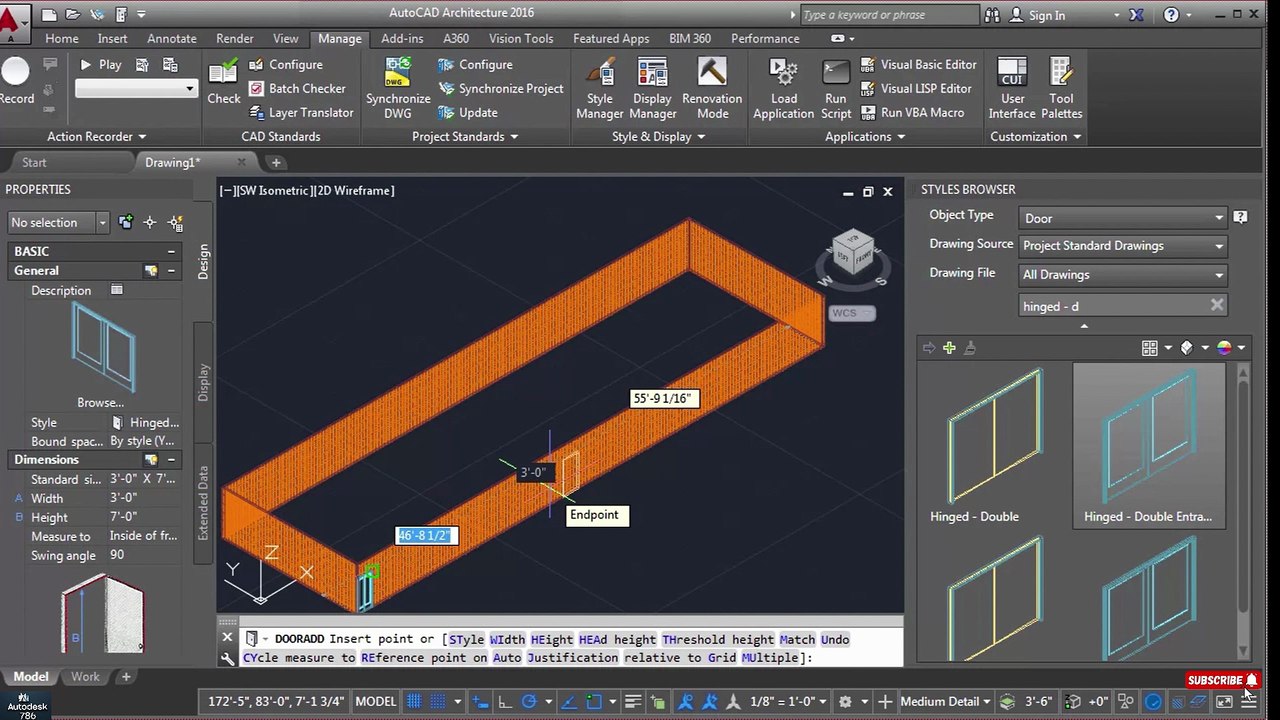Open the Layer Translator
The width and height of the screenshot is (1280, 720).
pos(301,112)
